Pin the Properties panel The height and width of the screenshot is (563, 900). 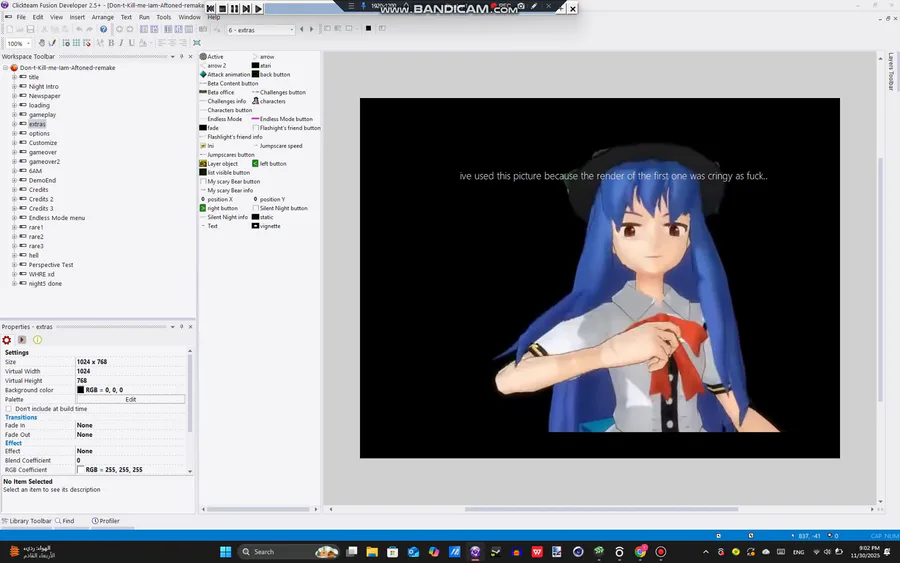(181, 327)
